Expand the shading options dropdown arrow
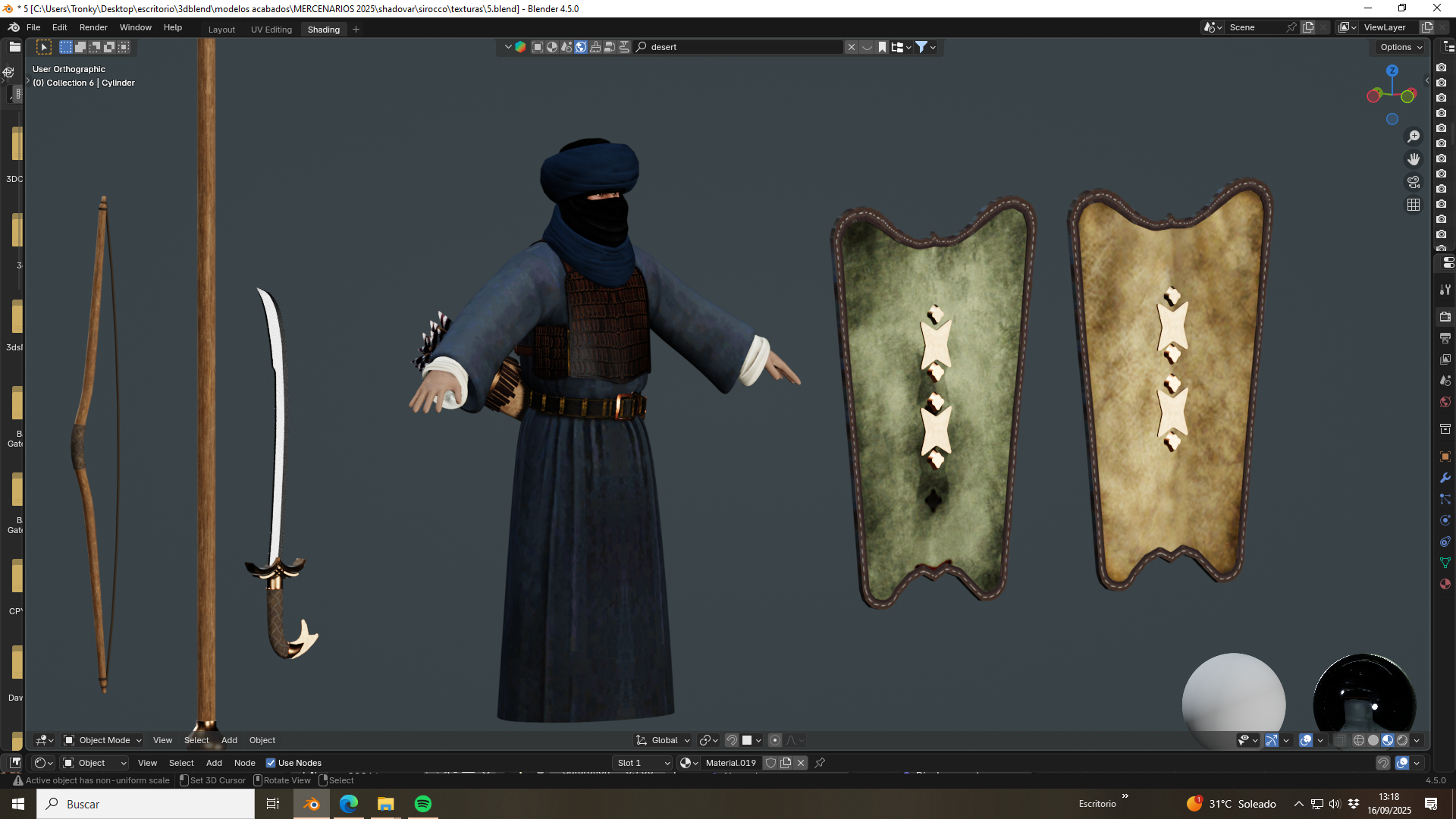The width and height of the screenshot is (1456, 819). [1417, 740]
